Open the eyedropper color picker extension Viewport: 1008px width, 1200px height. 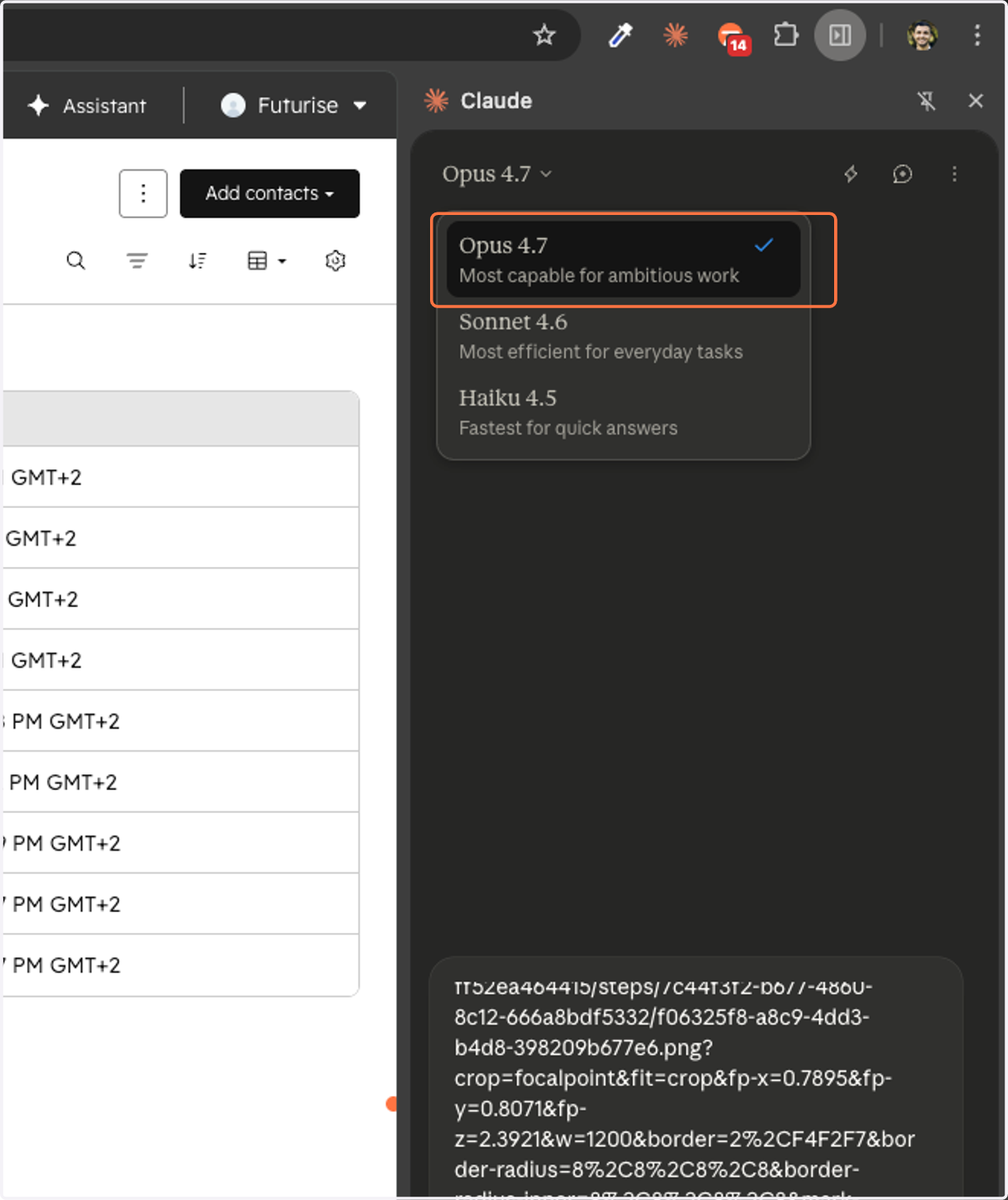[x=620, y=35]
